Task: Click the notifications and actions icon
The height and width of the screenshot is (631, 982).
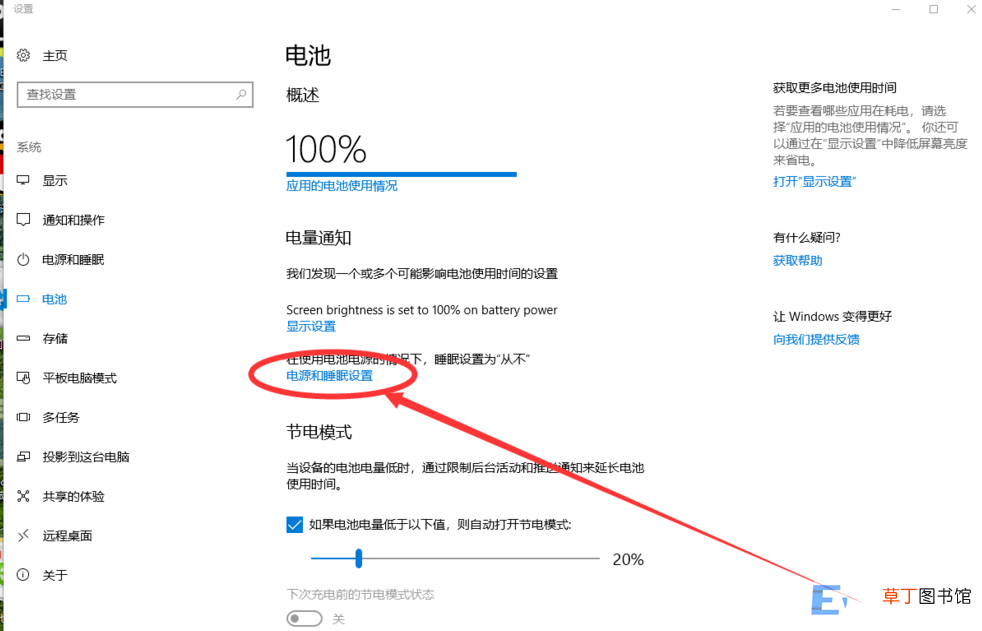Action: [x=23, y=220]
